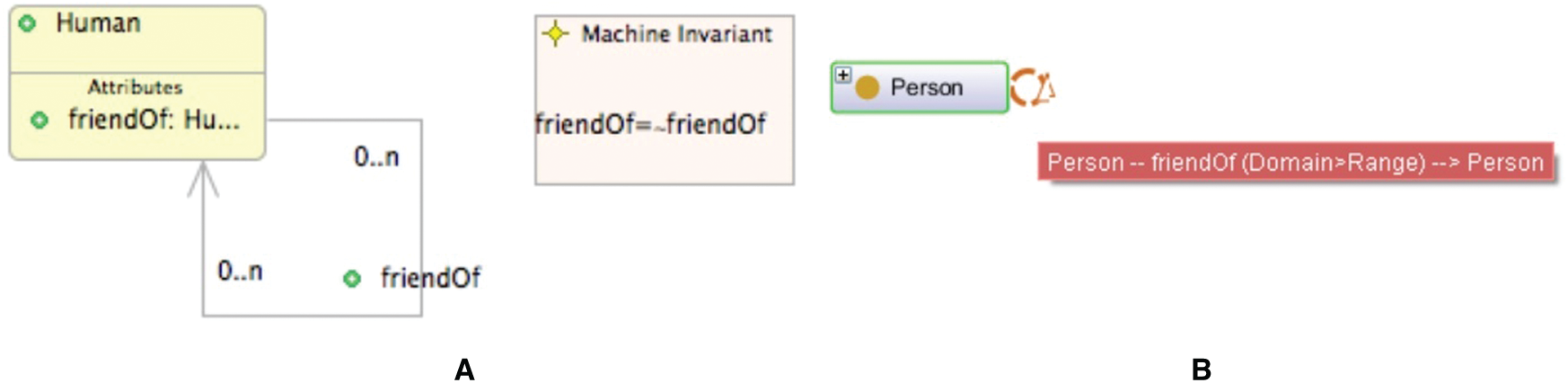
Task: Click the bold letter A caption
Action: (x=464, y=370)
